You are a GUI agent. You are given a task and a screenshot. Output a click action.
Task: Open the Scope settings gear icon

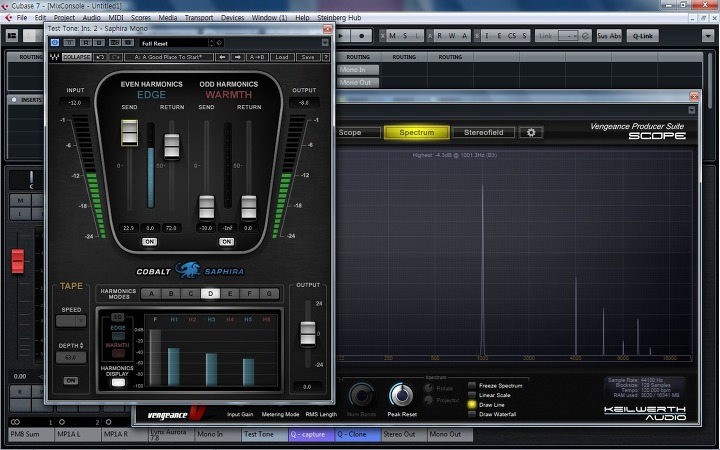coord(531,132)
